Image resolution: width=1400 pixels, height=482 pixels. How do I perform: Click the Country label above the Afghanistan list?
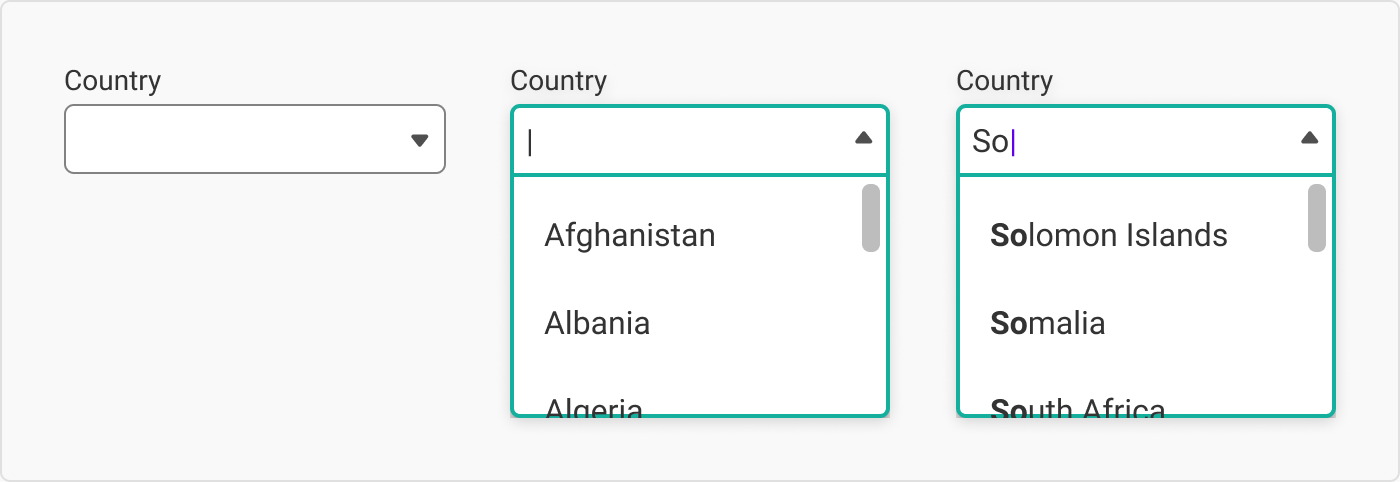coord(558,81)
